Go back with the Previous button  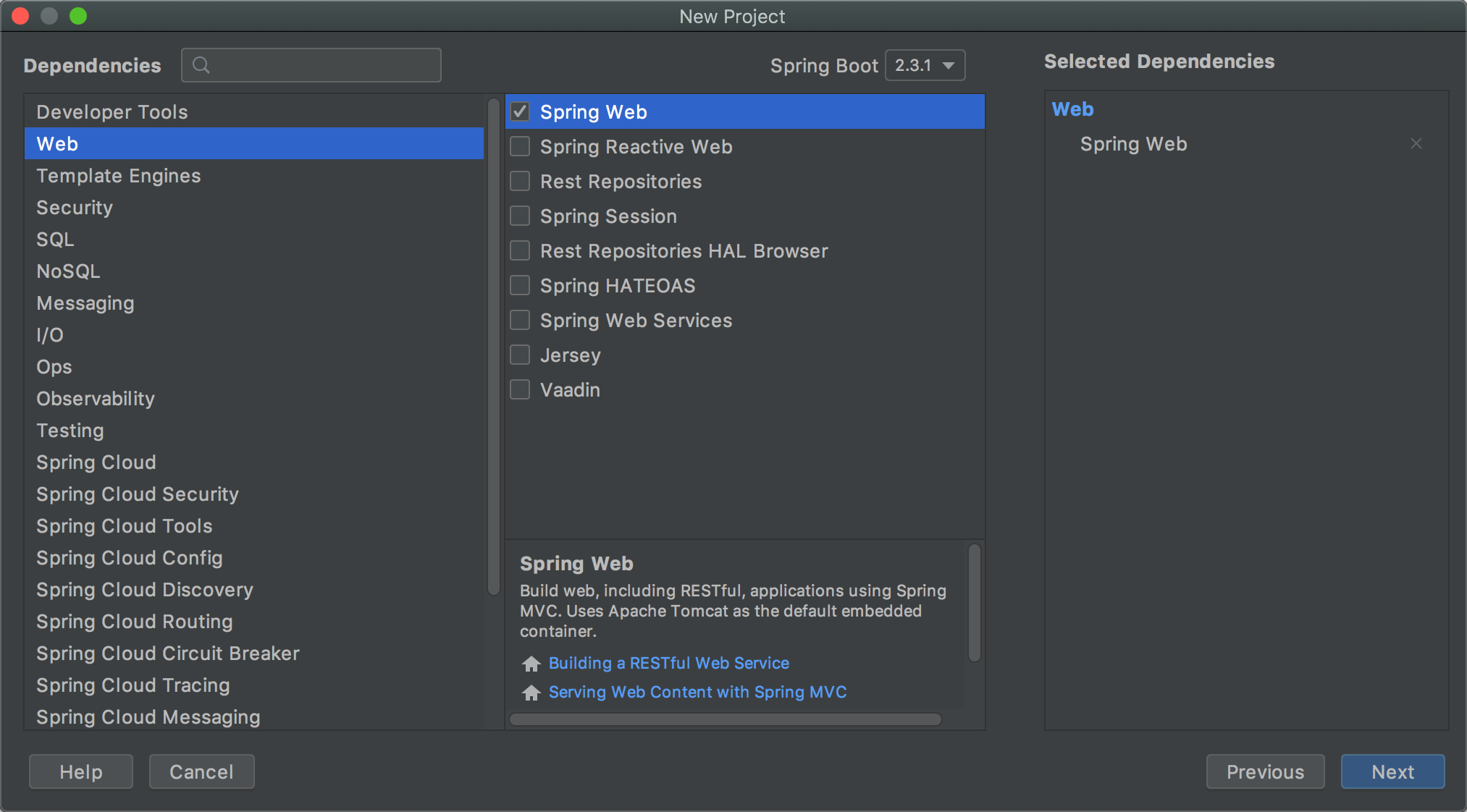pyautogui.click(x=1264, y=771)
